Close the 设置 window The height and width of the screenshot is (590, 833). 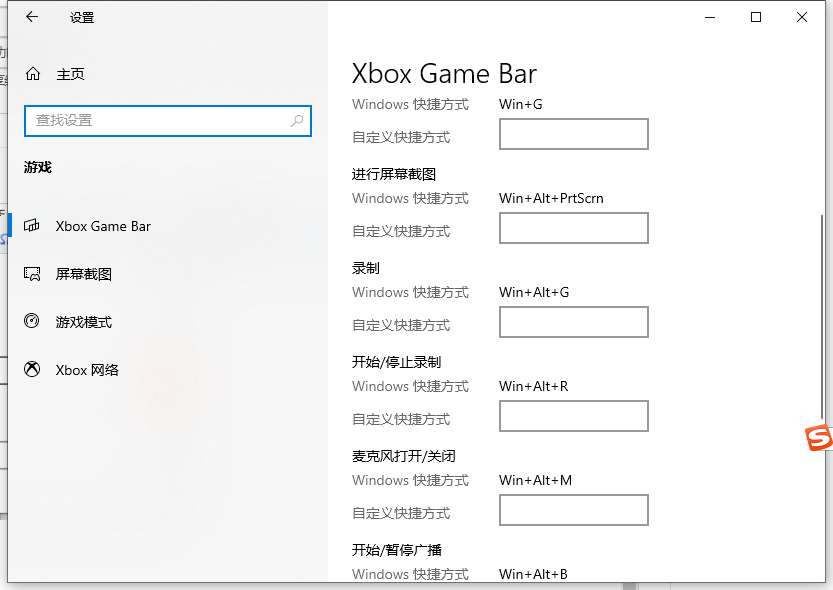(x=802, y=17)
